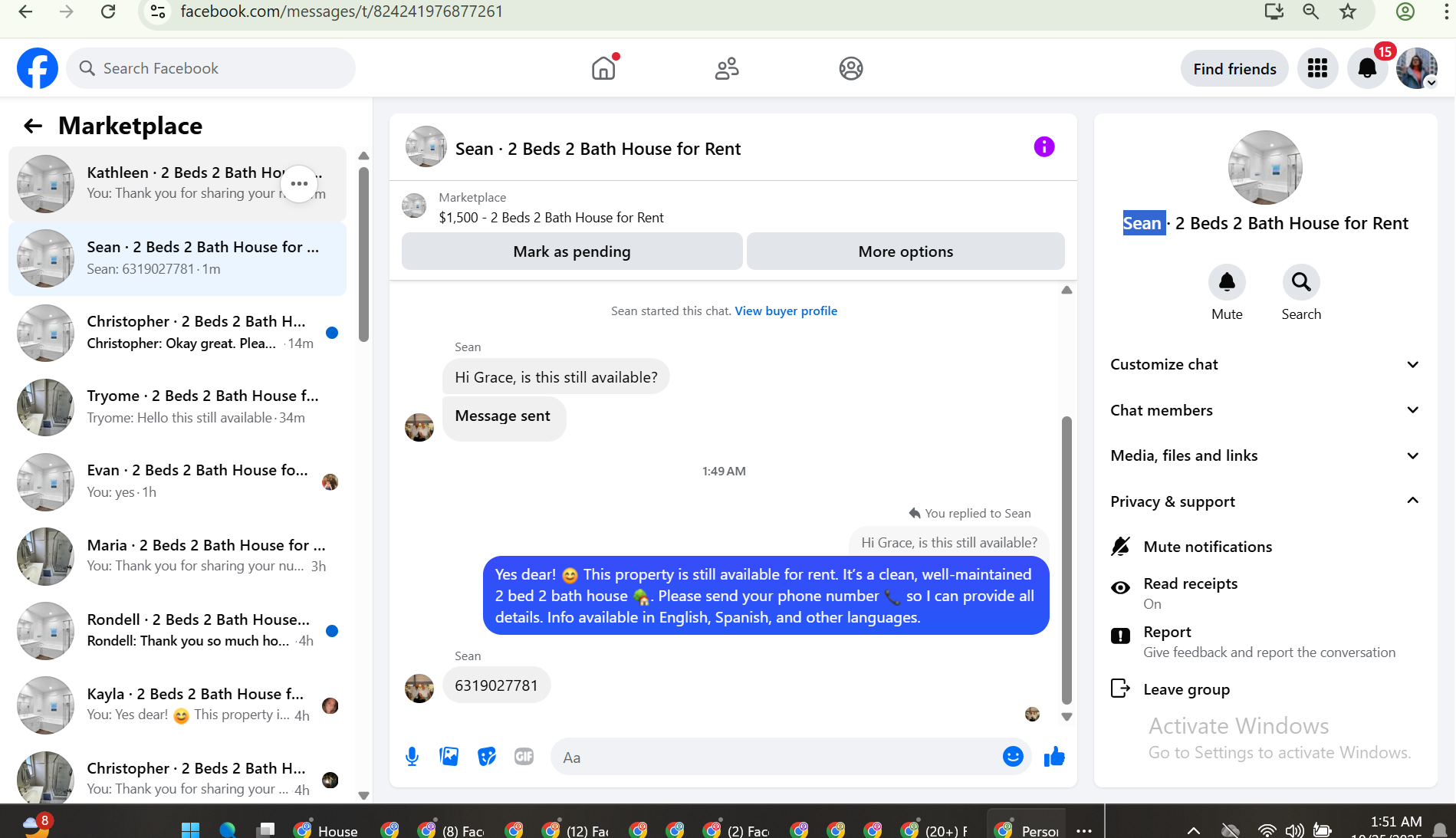Click Mark as pending button

click(x=572, y=251)
